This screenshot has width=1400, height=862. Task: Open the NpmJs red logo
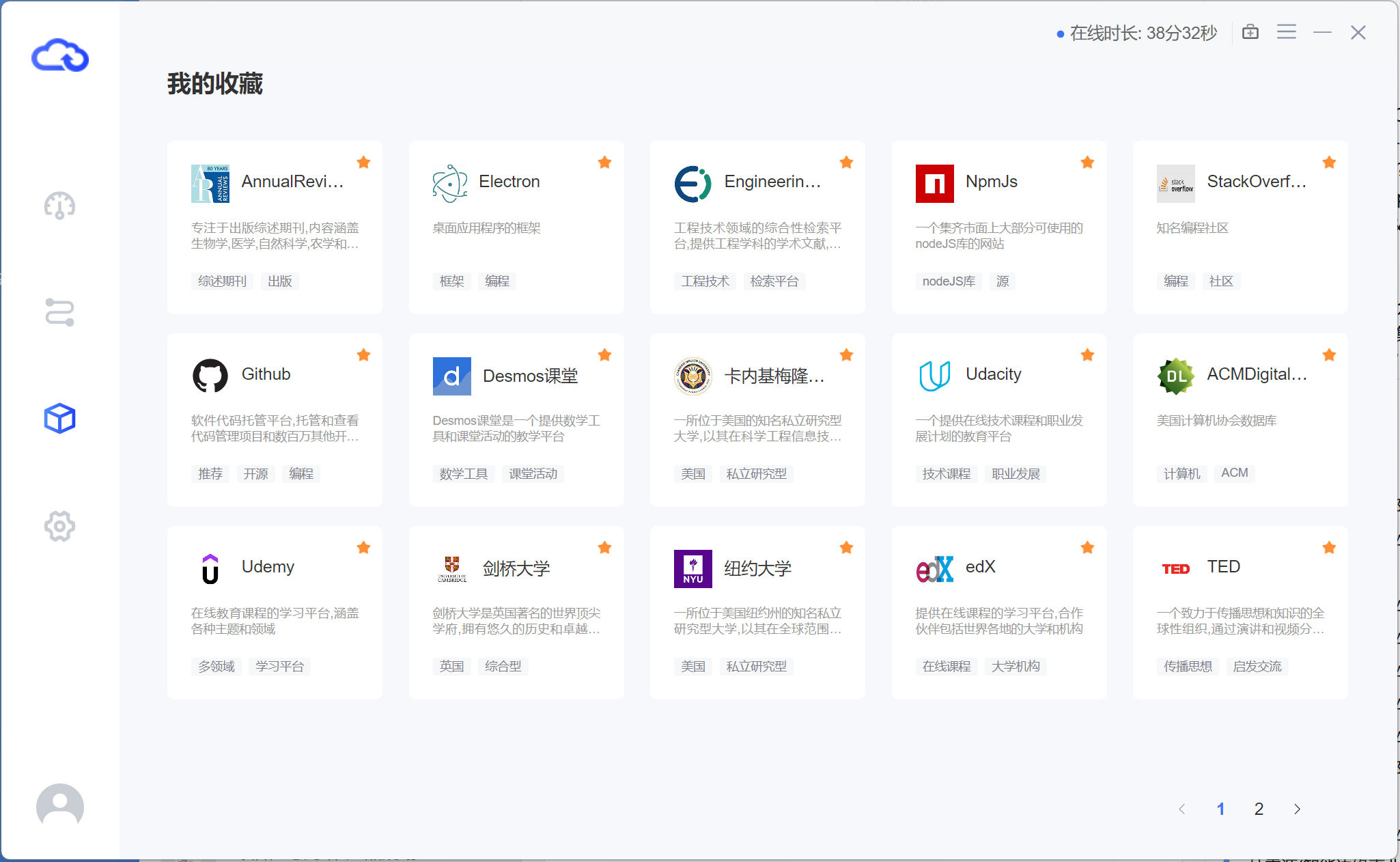point(934,183)
